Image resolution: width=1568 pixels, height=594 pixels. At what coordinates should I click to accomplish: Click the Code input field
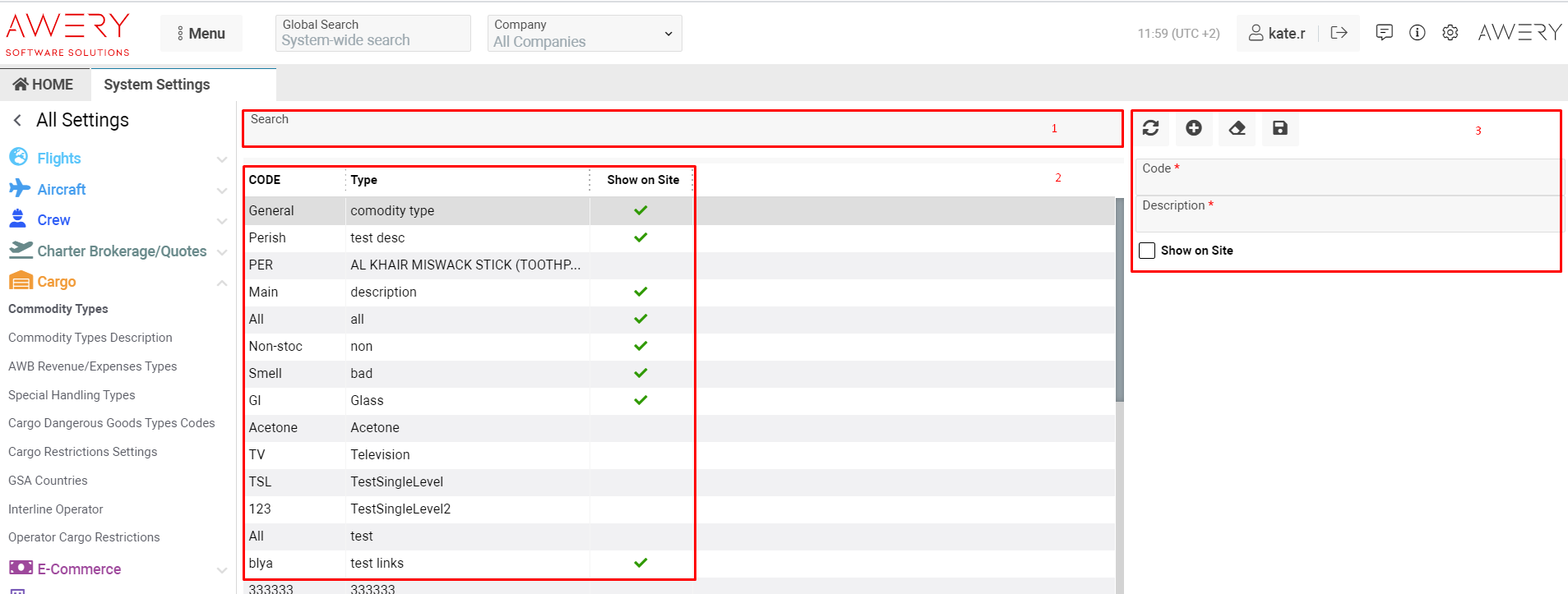click(x=1346, y=182)
